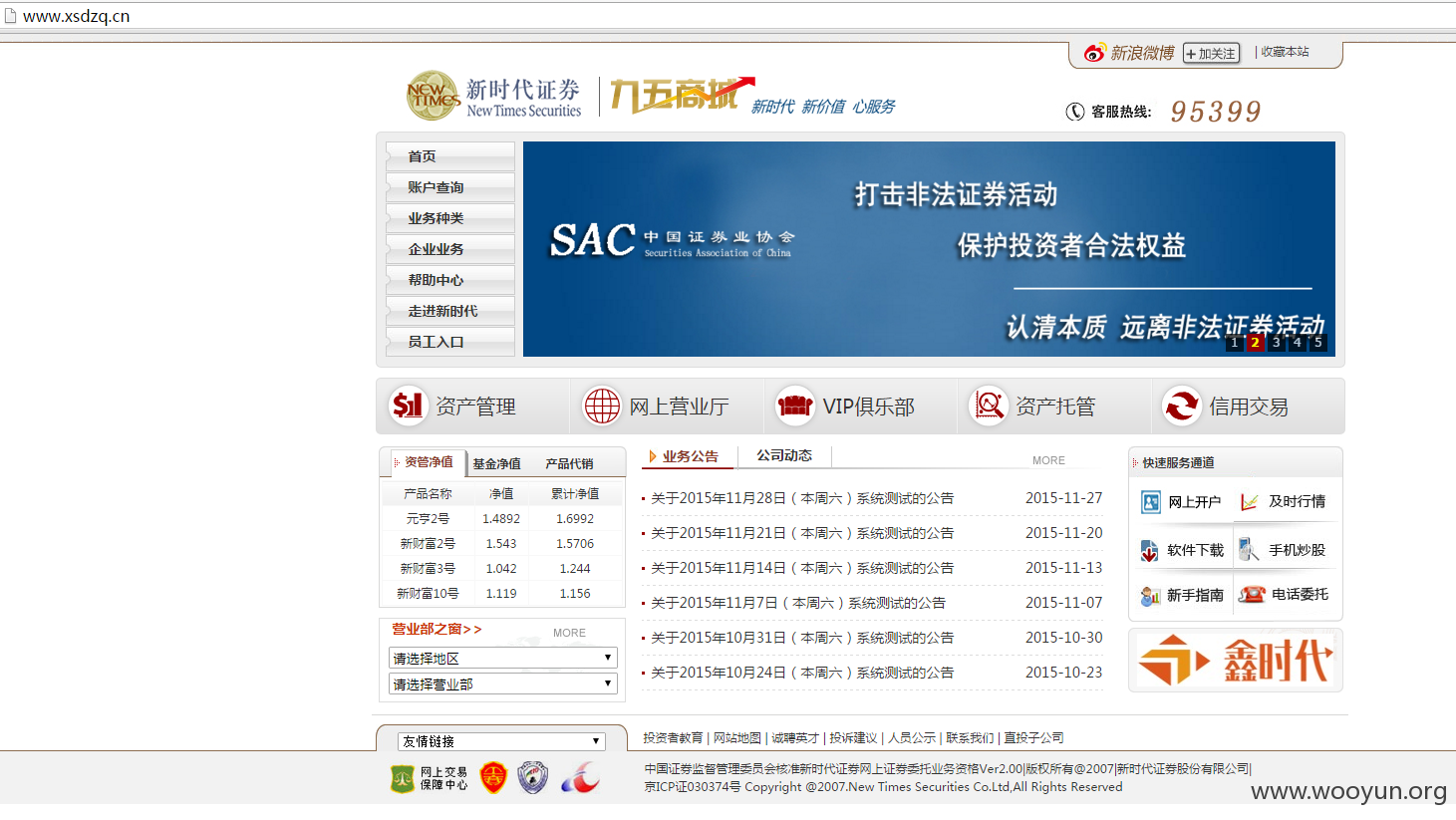Click the Sina Weibo logo icon
This screenshot has width=1456, height=820.
click(x=1094, y=53)
